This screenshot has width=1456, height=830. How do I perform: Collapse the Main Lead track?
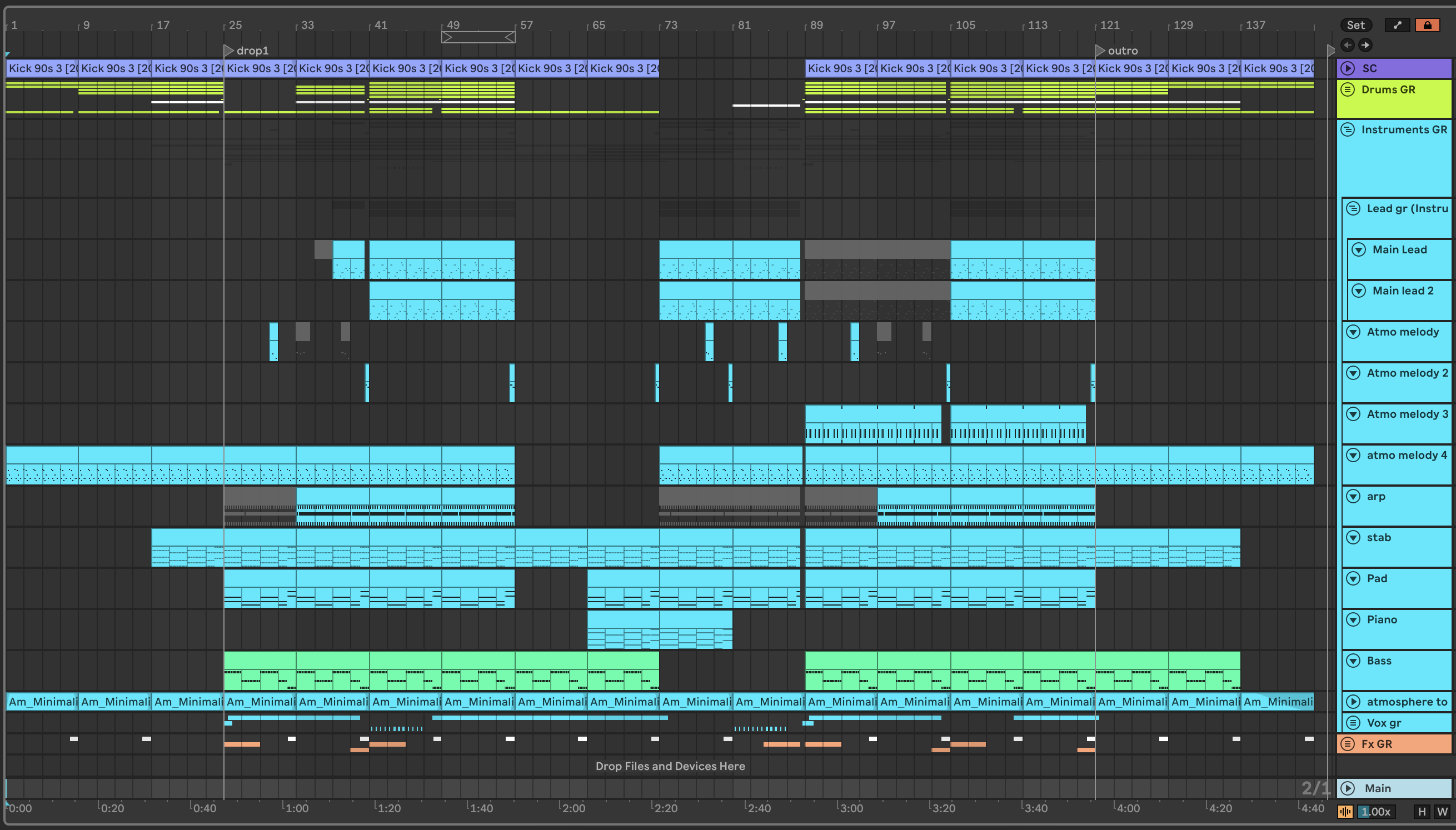pyautogui.click(x=1359, y=249)
